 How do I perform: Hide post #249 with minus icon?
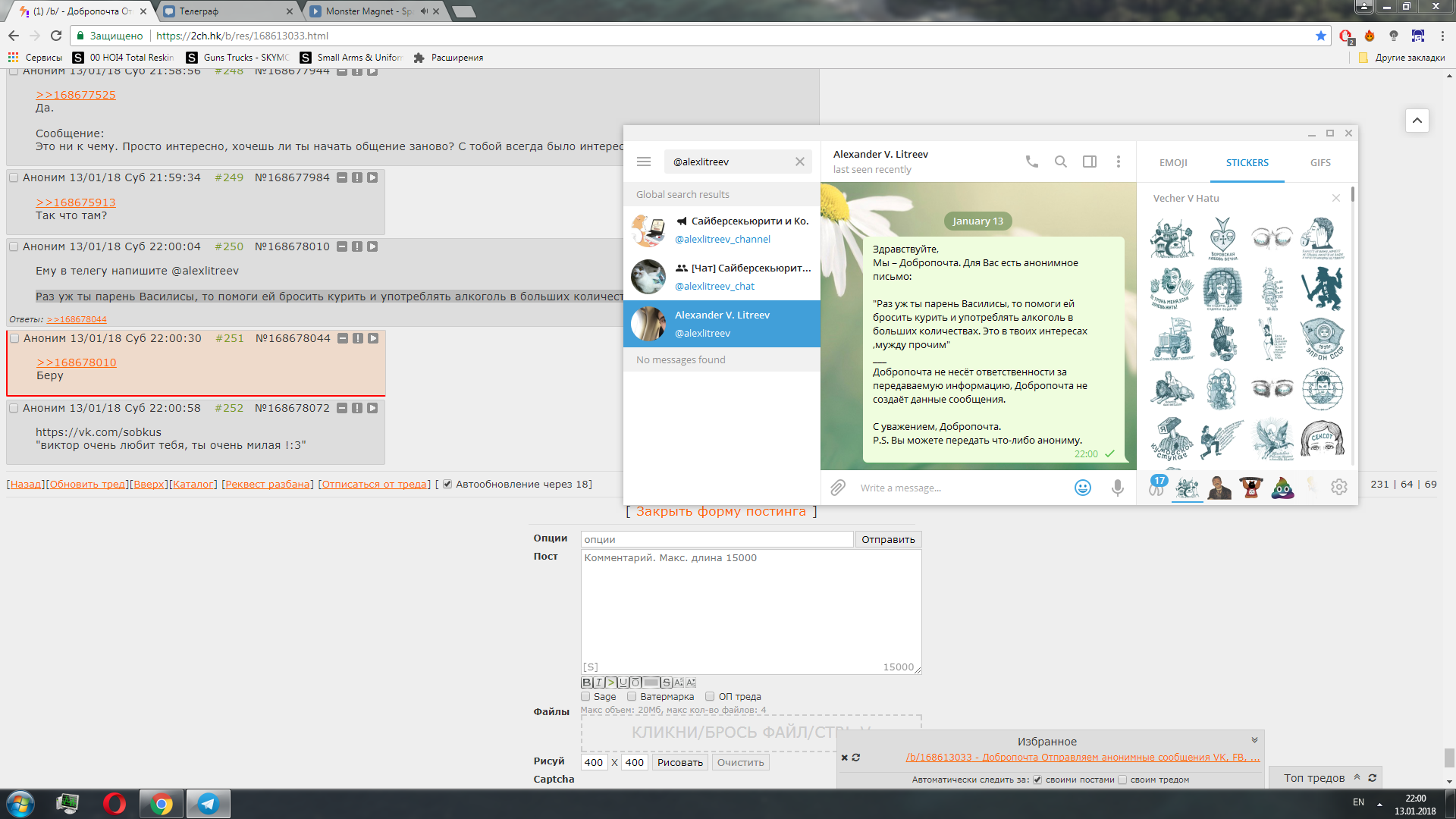click(342, 177)
